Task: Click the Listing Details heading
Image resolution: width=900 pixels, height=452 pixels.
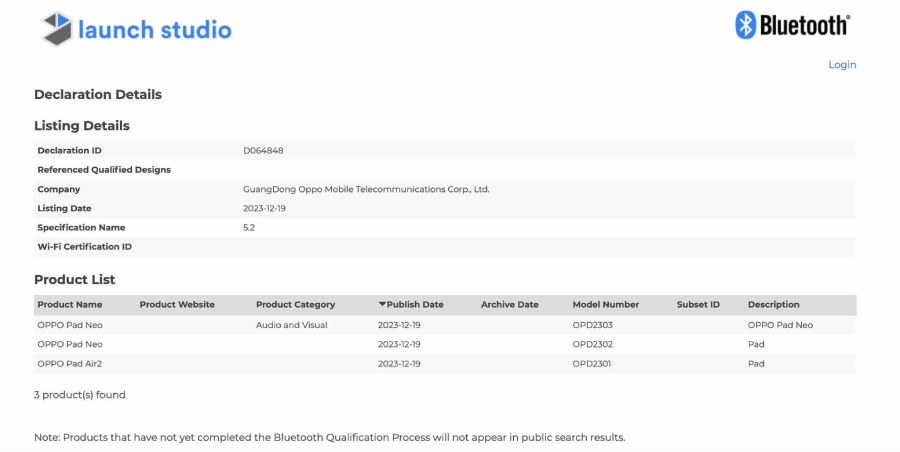Action: point(82,126)
